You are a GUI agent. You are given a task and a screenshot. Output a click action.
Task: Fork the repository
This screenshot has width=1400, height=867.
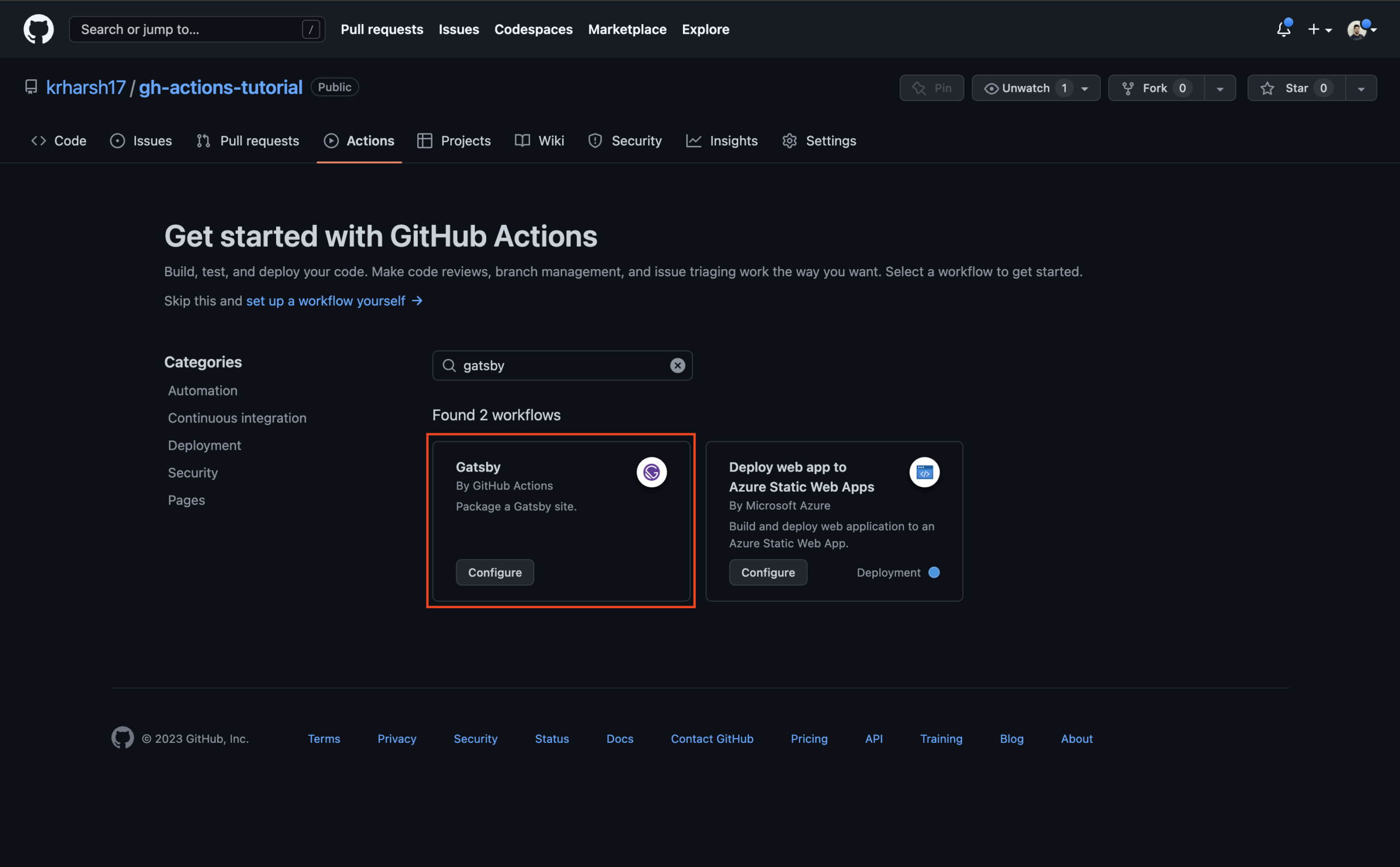(1156, 88)
